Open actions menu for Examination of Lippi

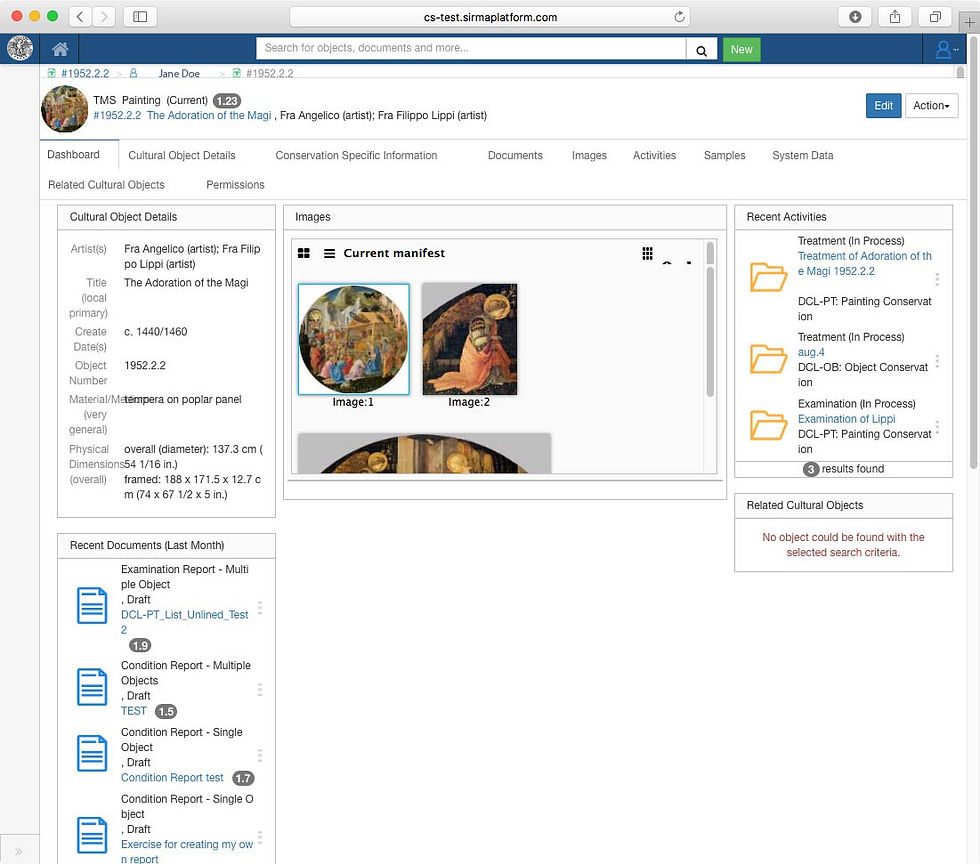(x=937, y=428)
